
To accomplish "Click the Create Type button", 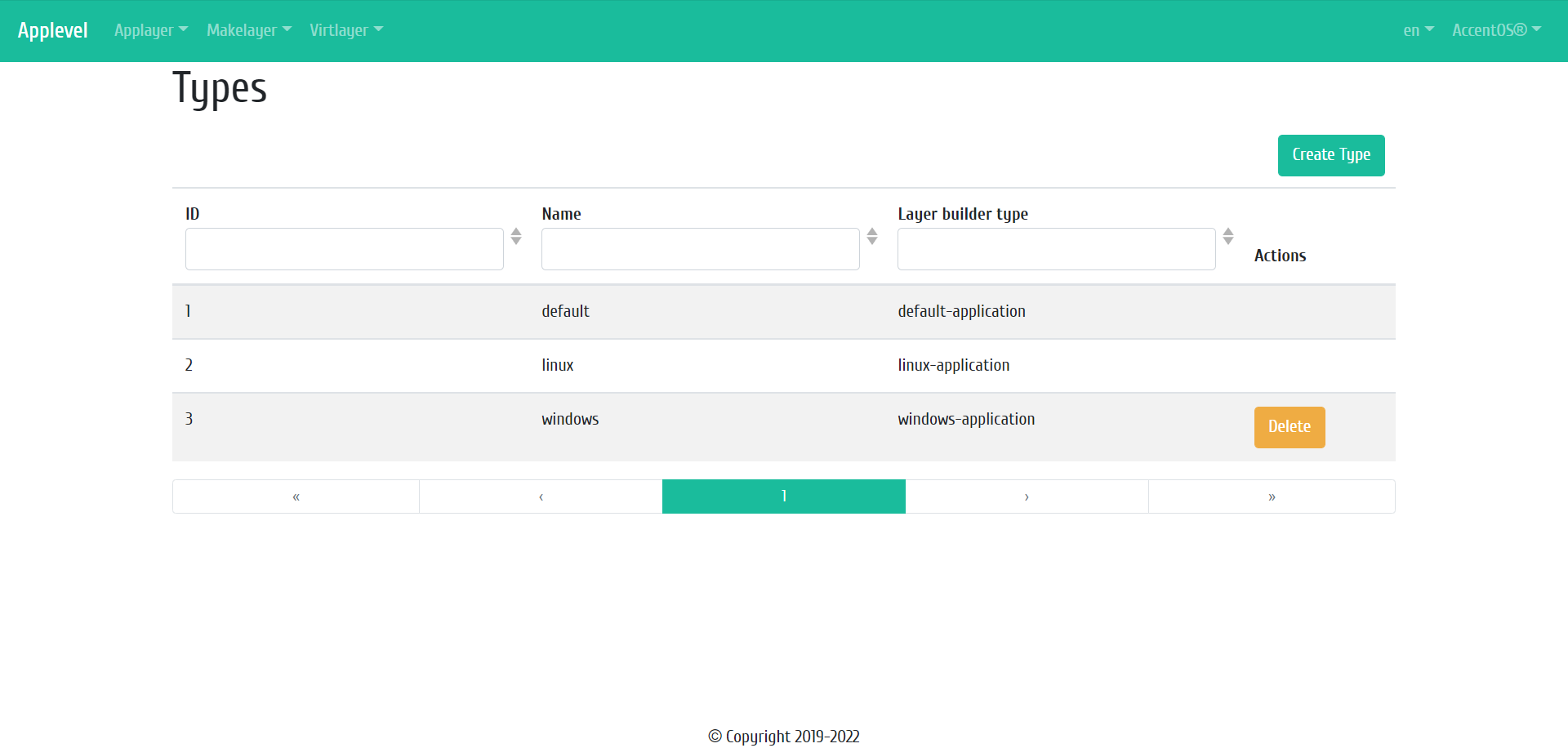I will click(x=1331, y=155).
